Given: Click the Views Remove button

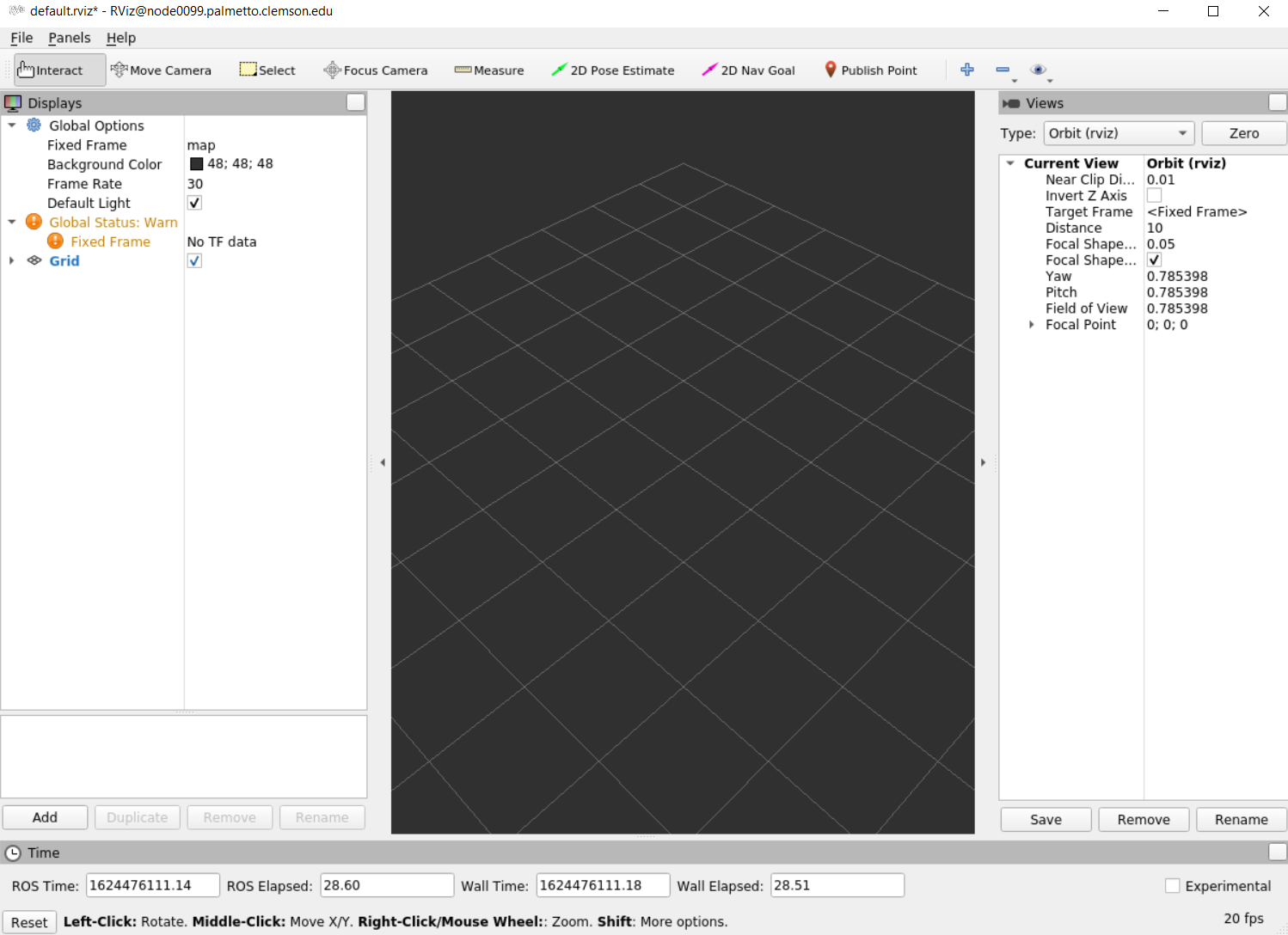Looking at the screenshot, I should (x=1144, y=820).
